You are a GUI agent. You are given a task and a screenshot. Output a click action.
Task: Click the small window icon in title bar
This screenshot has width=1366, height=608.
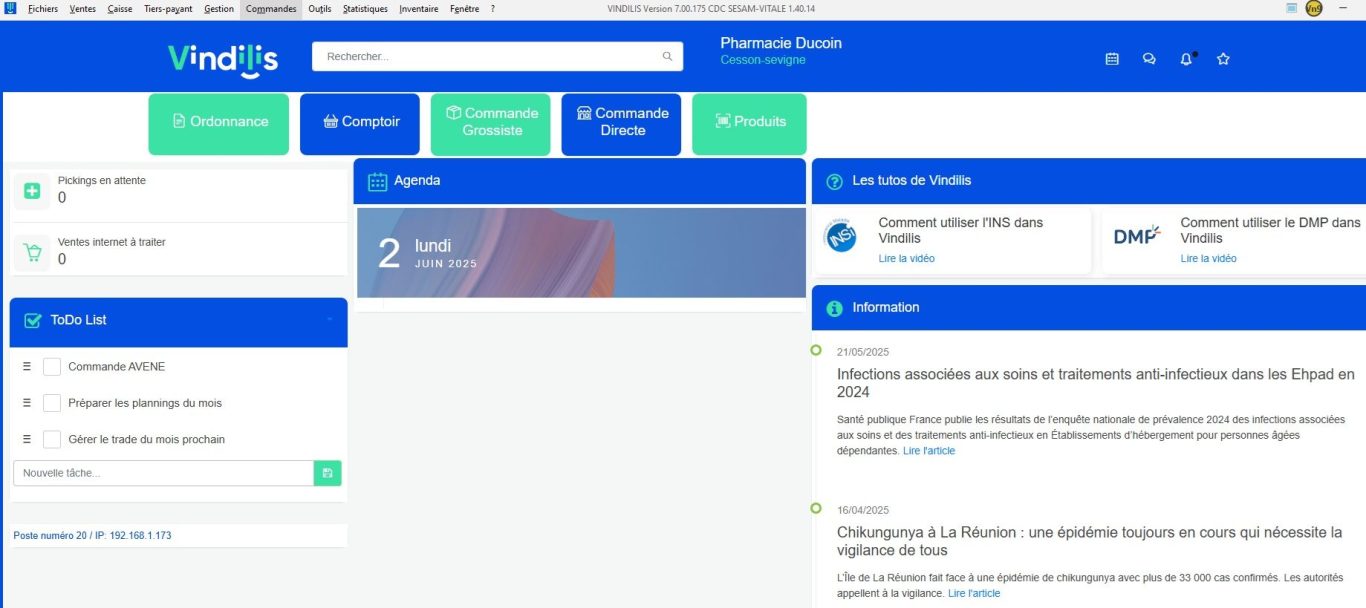coord(1291,8)
